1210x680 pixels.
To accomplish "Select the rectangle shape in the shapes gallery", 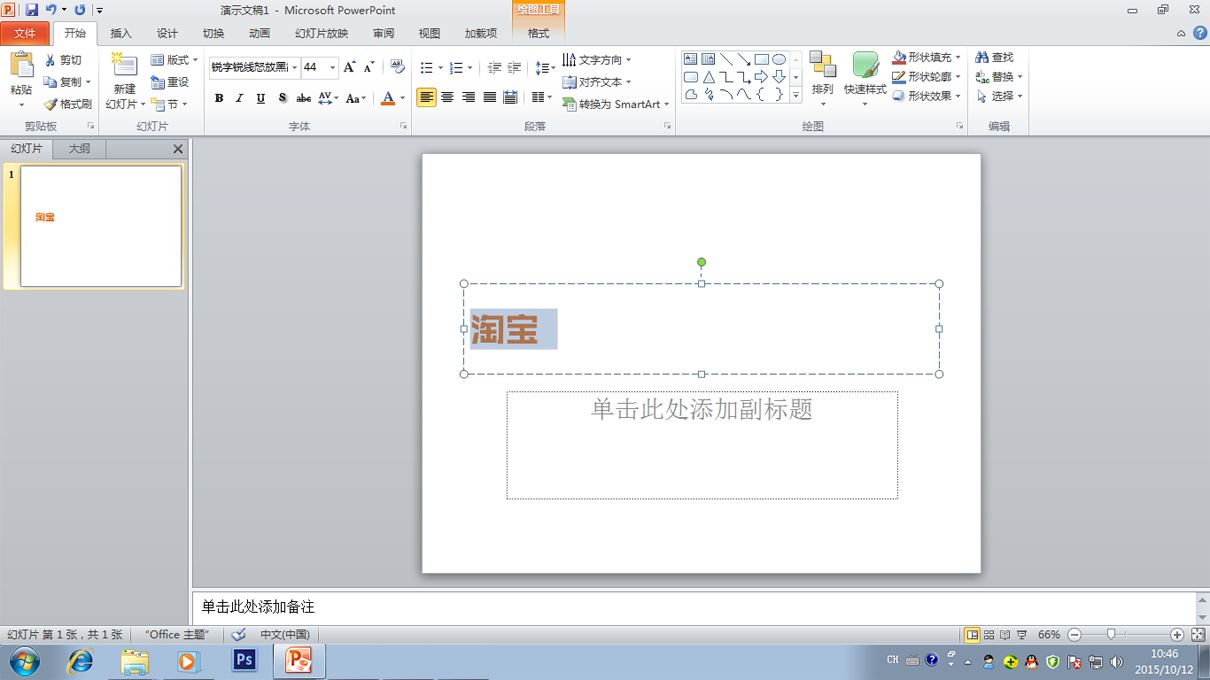I will [x=761, y=60].
